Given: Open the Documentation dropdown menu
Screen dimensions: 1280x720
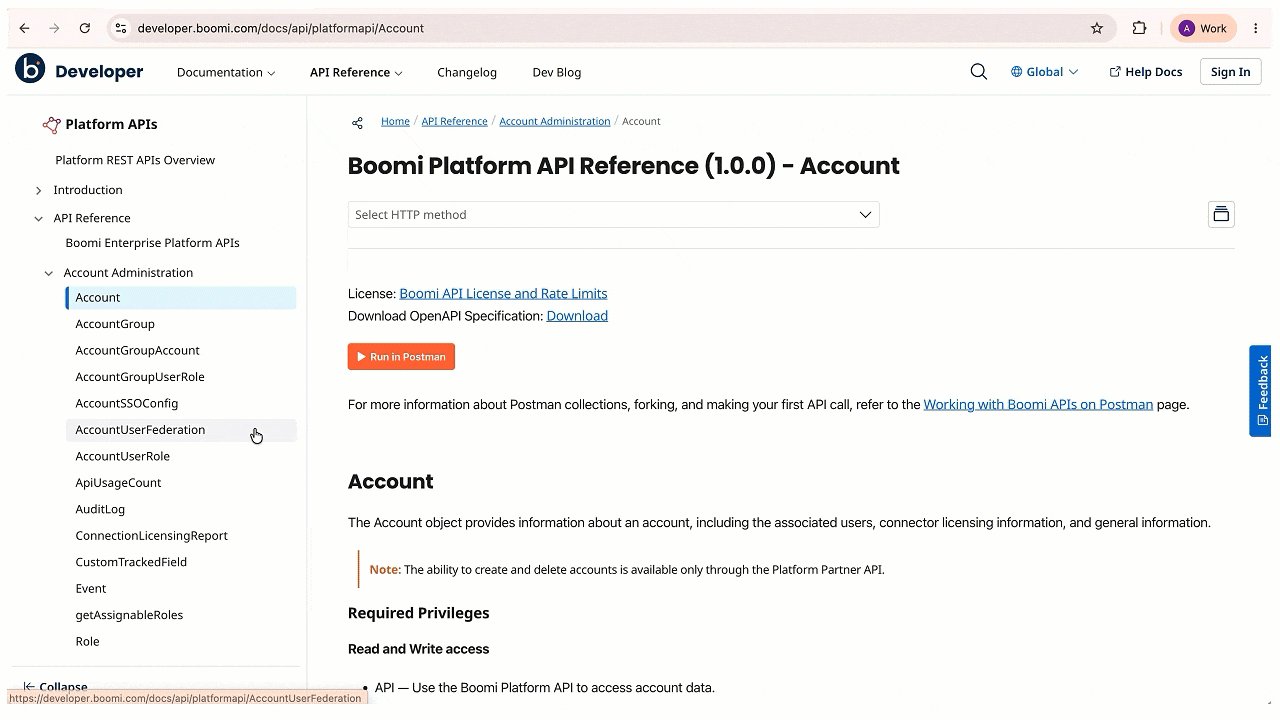Looking at the screenshot, I should point(226,72).
